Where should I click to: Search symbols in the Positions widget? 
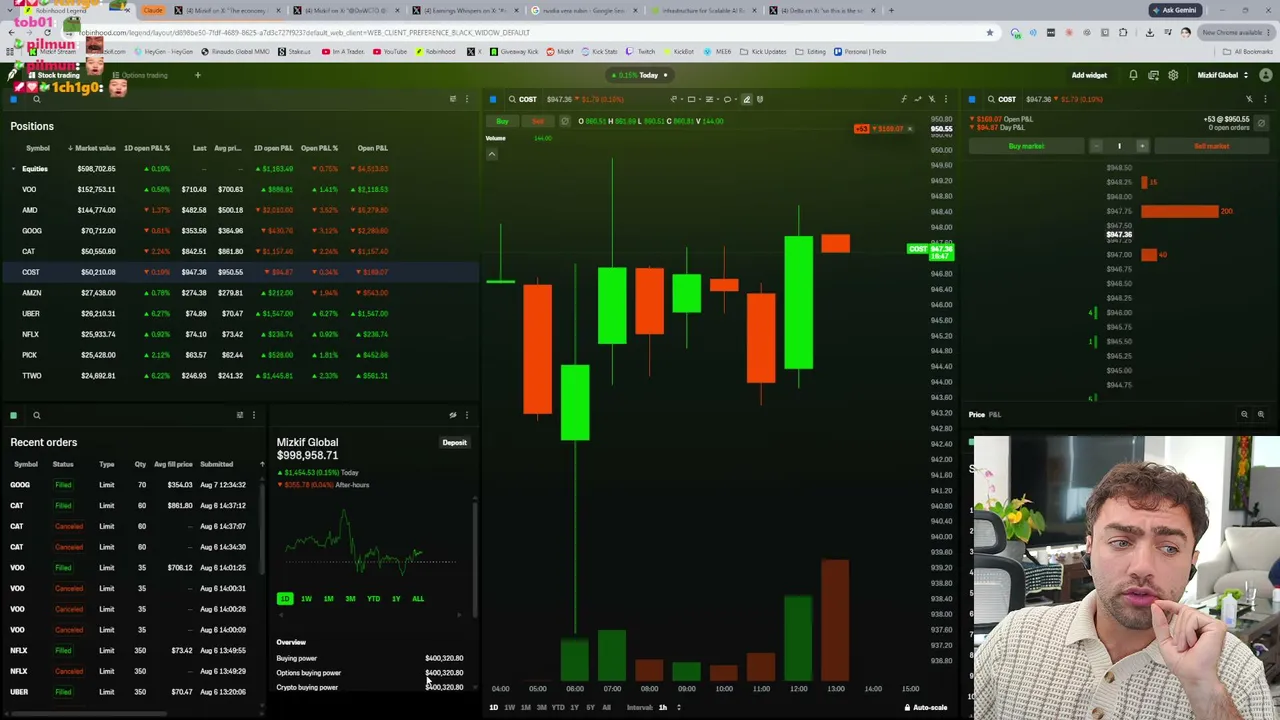point(37,99)
